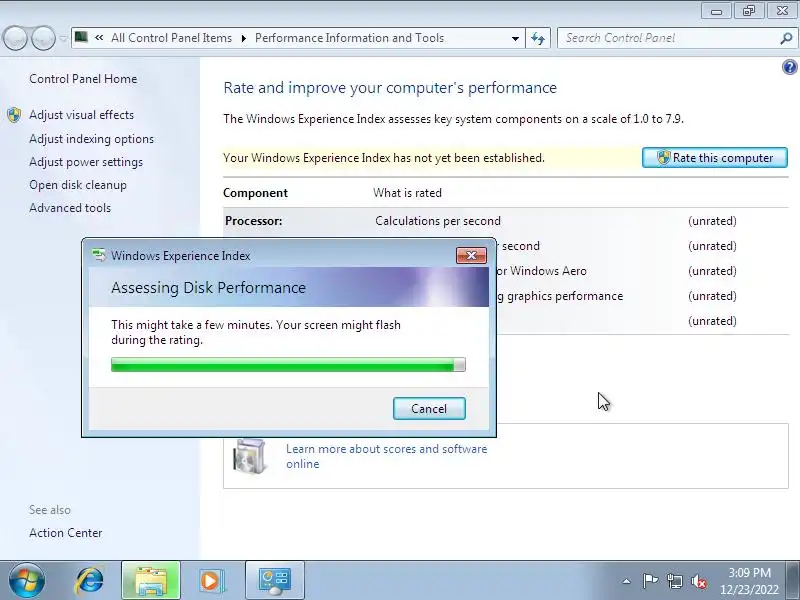Viewport: 800px width, 600px height.
Task: Click the shield icon beside visual effects
Action: (14, 115)
